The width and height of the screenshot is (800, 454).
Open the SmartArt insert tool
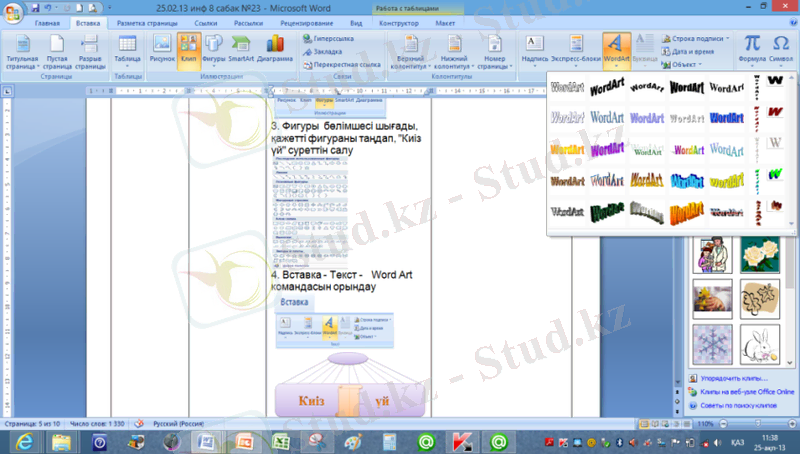[x=240, y=48]
